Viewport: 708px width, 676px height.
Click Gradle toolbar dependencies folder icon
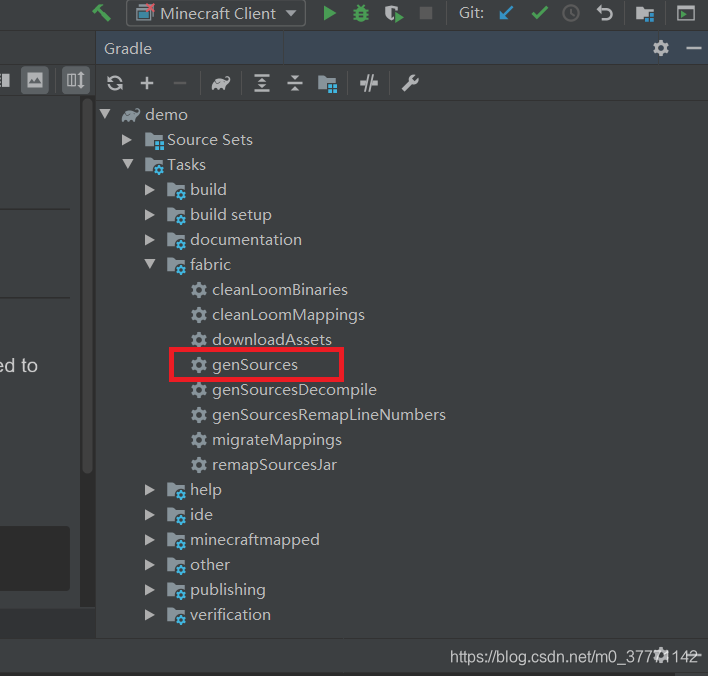point(327,84)
